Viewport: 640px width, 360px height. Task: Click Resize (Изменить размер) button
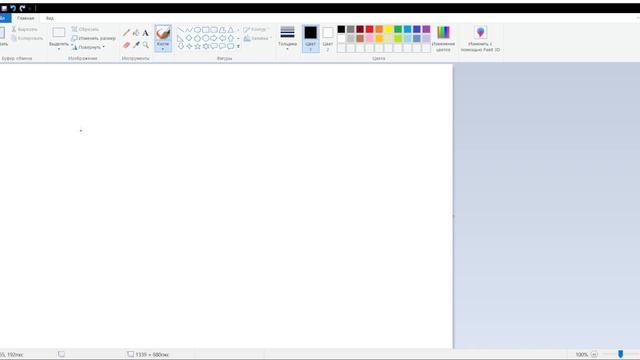click(x=93, y=38)
